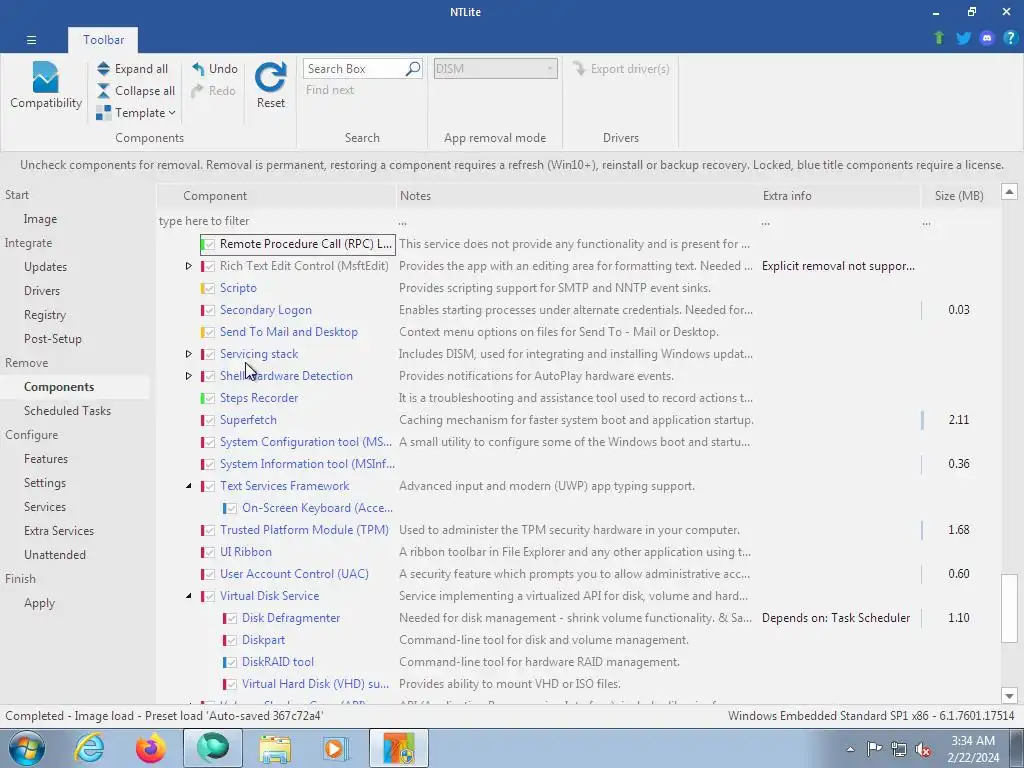
Task: Expand Rich Text Edit Control node
Action: (189, 266)
